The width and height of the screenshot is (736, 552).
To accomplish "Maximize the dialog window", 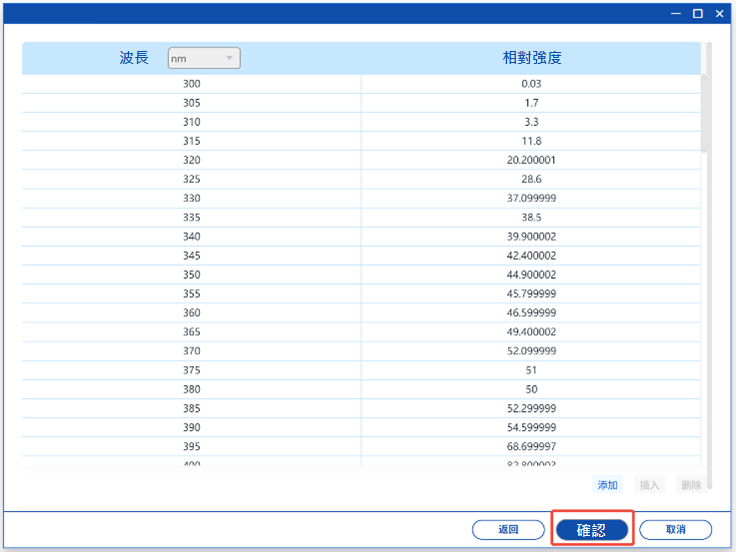I will (697, 13).
